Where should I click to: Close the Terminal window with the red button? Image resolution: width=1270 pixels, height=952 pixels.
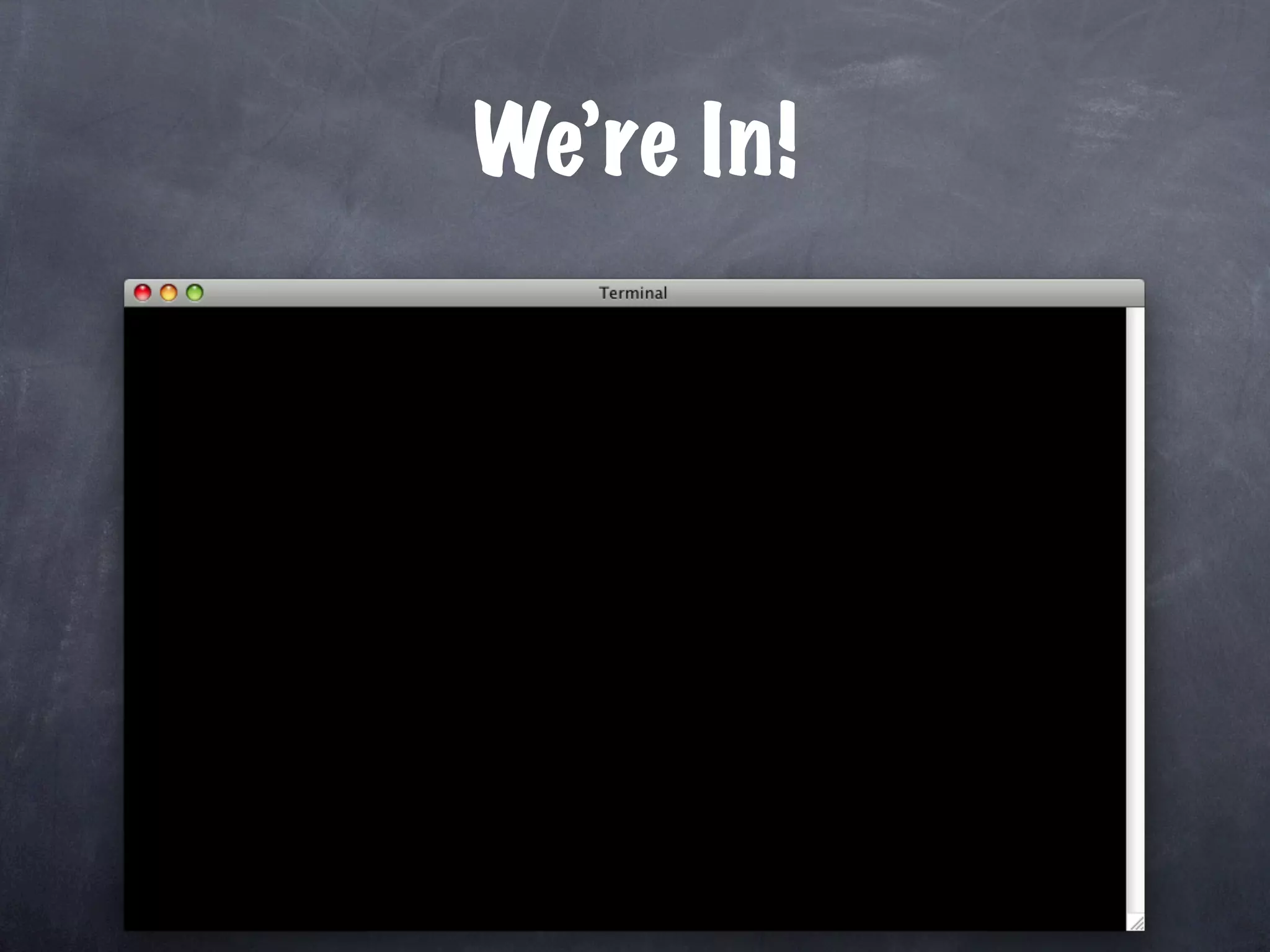pyautogui.click(x=143, y=293)
